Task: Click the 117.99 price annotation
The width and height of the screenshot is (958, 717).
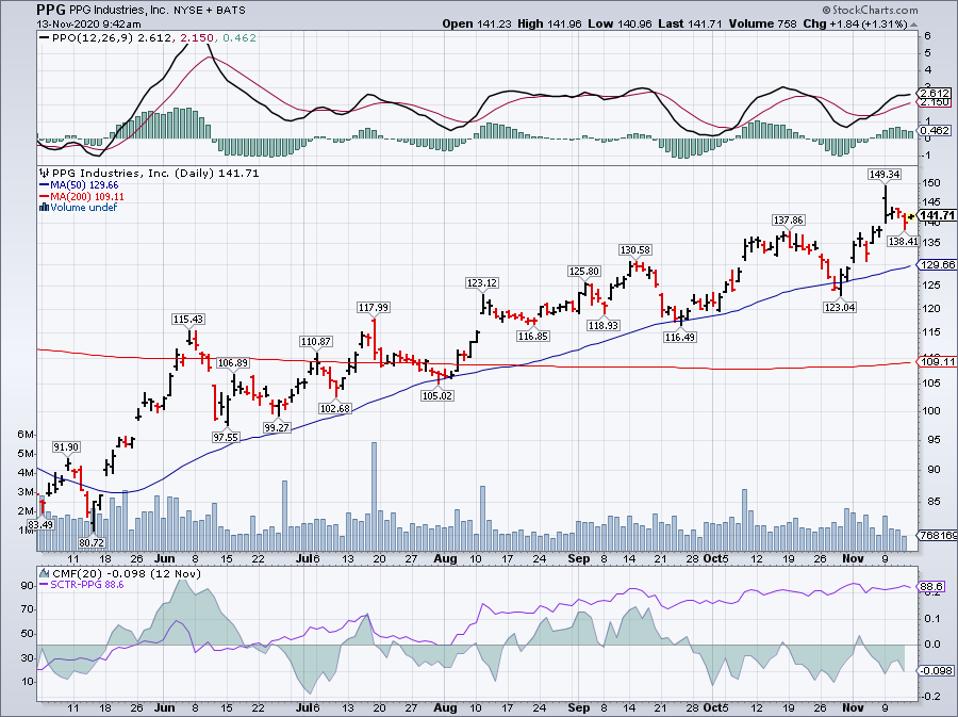Action: click(x=373, y=307)
